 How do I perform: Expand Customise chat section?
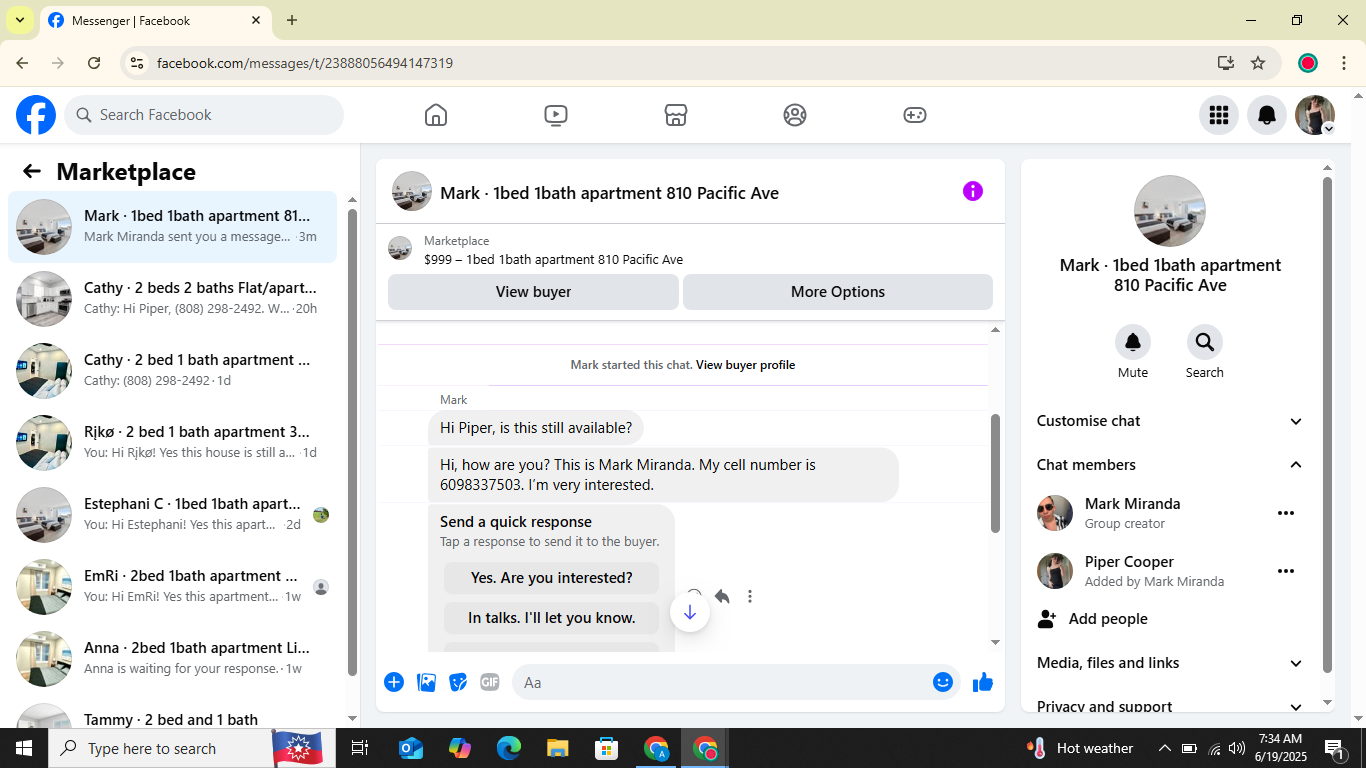click(1170, 421)
